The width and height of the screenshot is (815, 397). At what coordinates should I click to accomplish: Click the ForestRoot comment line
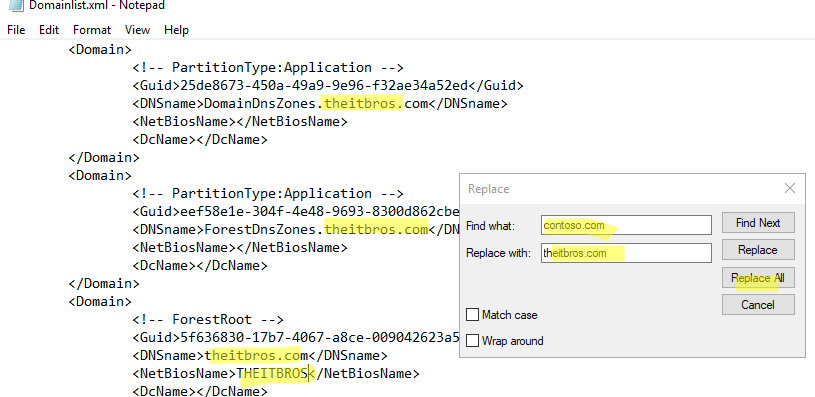(x=208, y=319)
